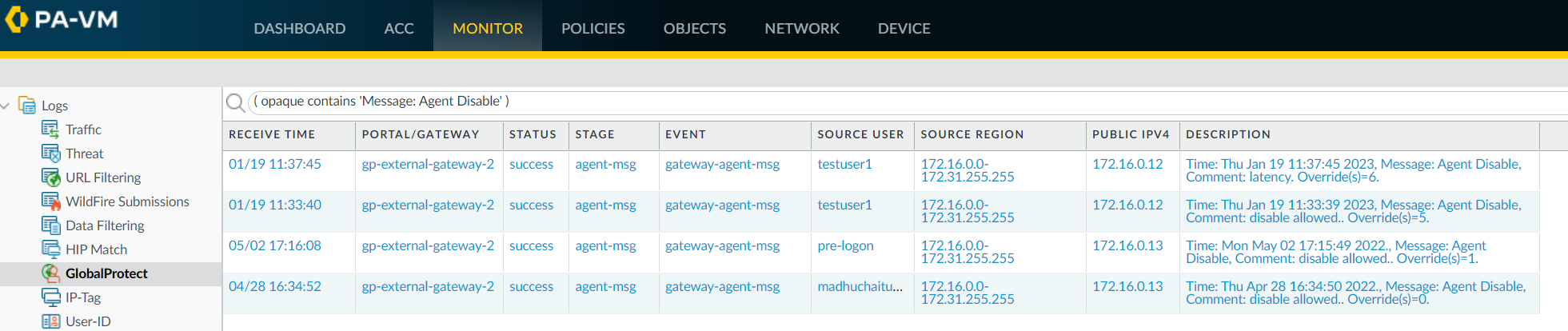Select the User-ID log icon

coord(50,321)
